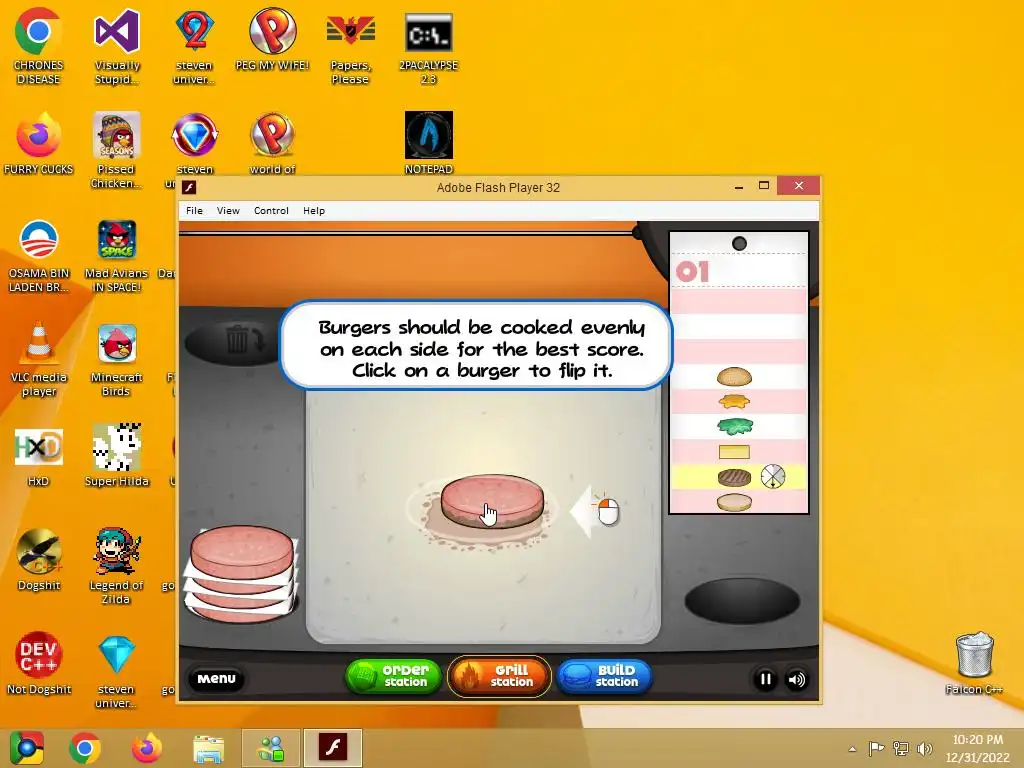The width and height of the screenshot is (1024, 768).
Task: Select the HxD desktop icon
Action: 39,456
